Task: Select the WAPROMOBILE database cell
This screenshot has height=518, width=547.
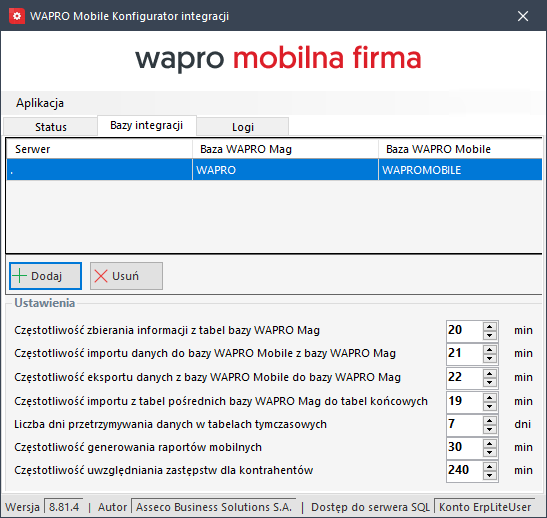Action: point(460,170)
